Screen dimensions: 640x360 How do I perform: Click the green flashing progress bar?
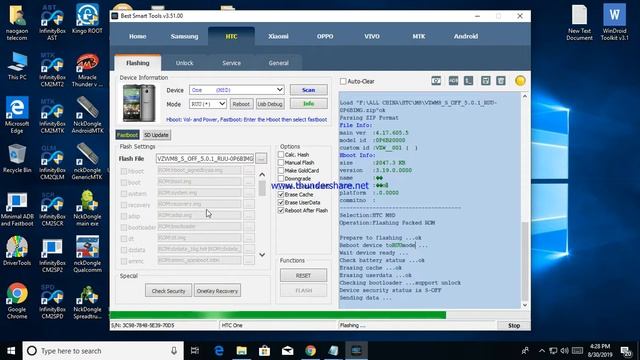[x=278, y=315]
